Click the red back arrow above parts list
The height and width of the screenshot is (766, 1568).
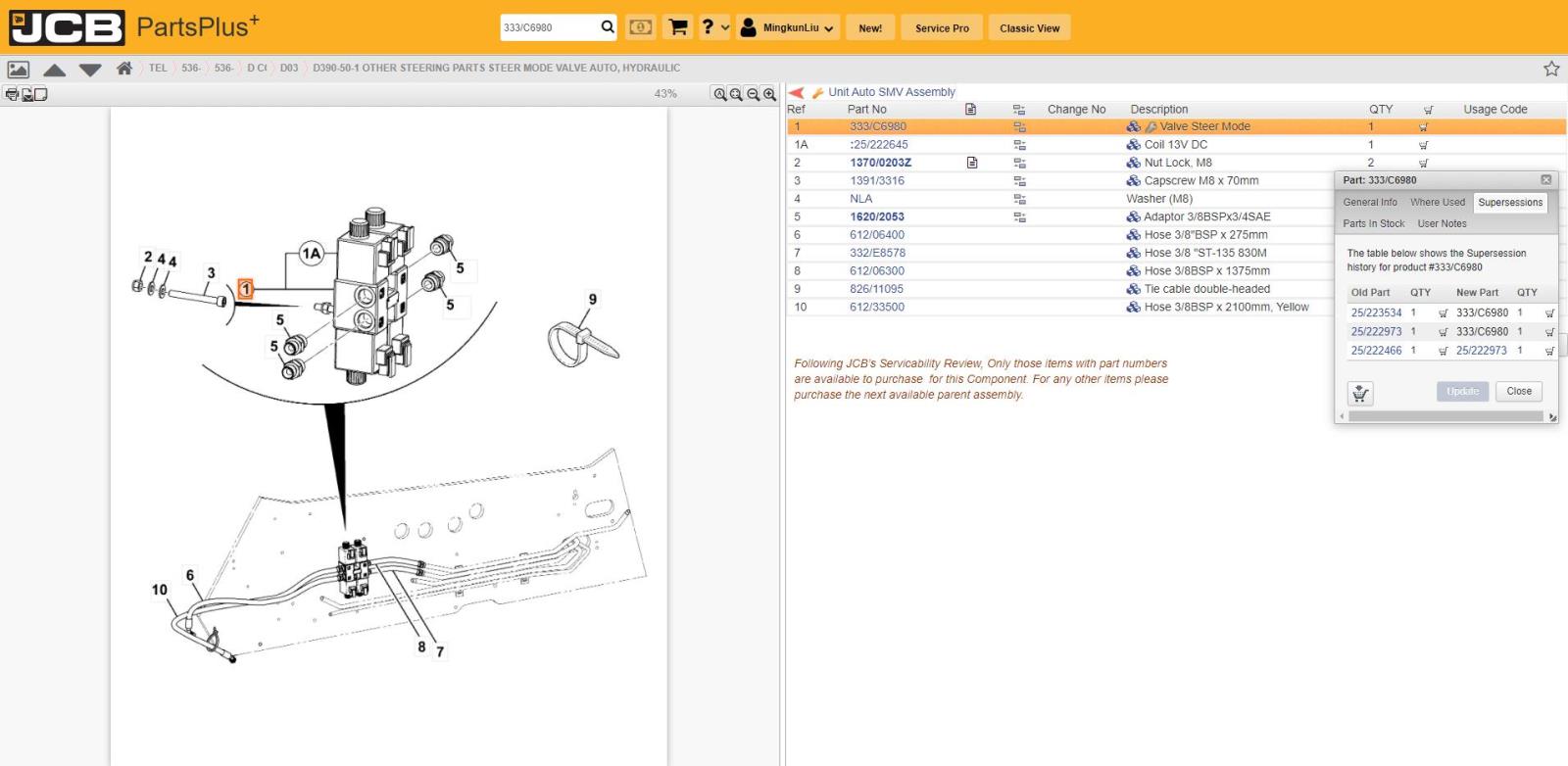[797, 92]
